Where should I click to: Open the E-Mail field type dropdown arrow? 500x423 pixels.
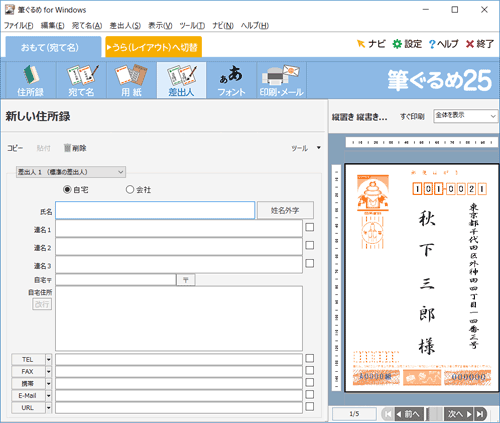[x=49, y=396]
